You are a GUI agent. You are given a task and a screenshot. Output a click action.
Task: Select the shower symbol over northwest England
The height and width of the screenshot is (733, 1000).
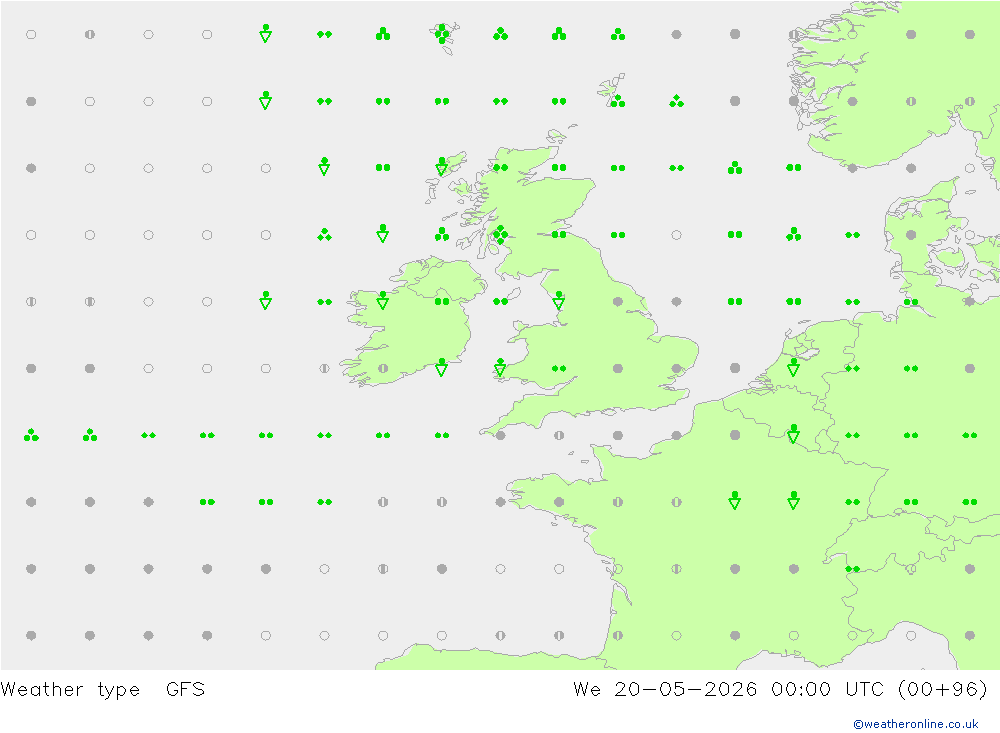coord(559,300)
